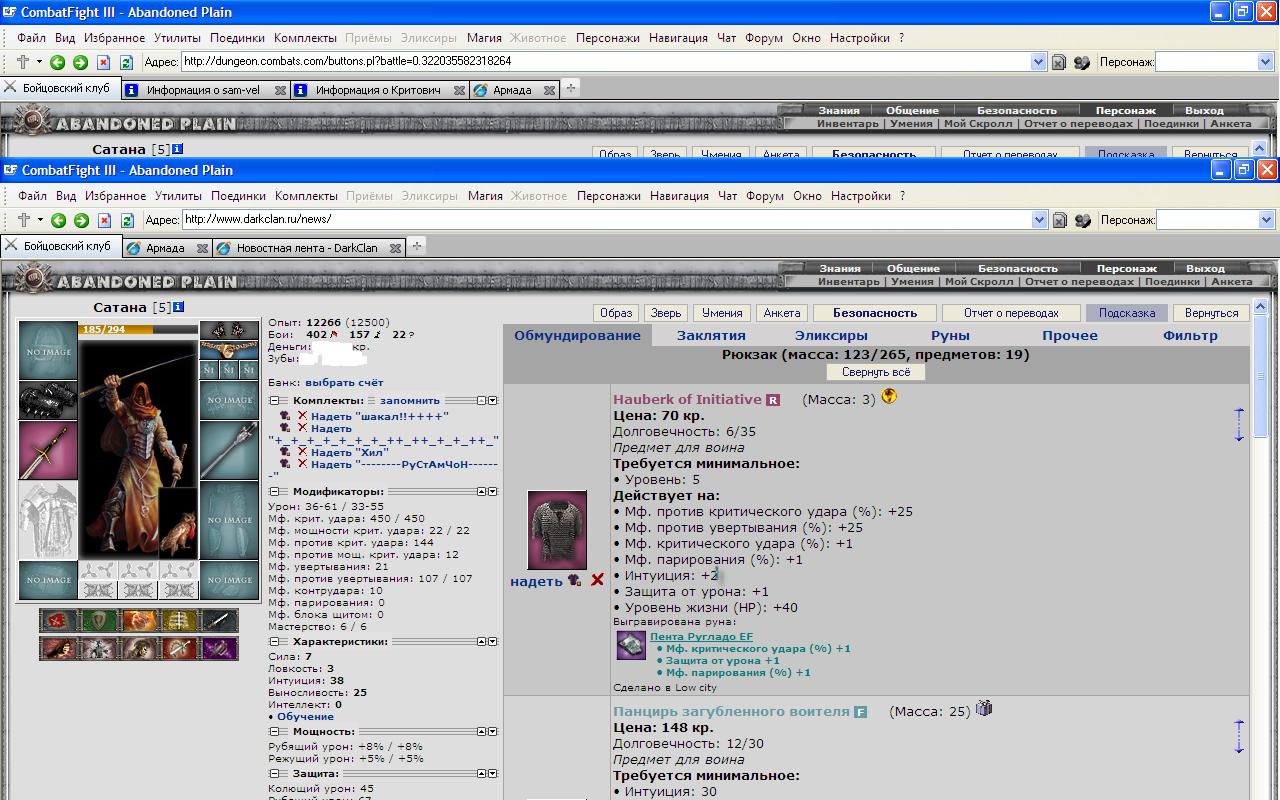Delete the "Хил" set with red X
Screen dimensions: 1280x800
tap(302, 452)
